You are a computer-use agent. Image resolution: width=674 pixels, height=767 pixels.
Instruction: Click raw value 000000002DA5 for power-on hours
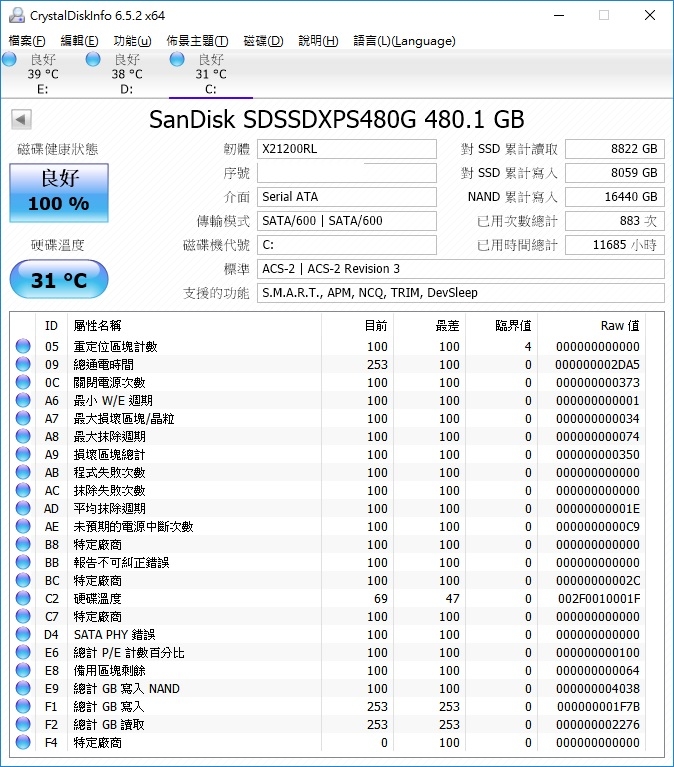[597, 364]
